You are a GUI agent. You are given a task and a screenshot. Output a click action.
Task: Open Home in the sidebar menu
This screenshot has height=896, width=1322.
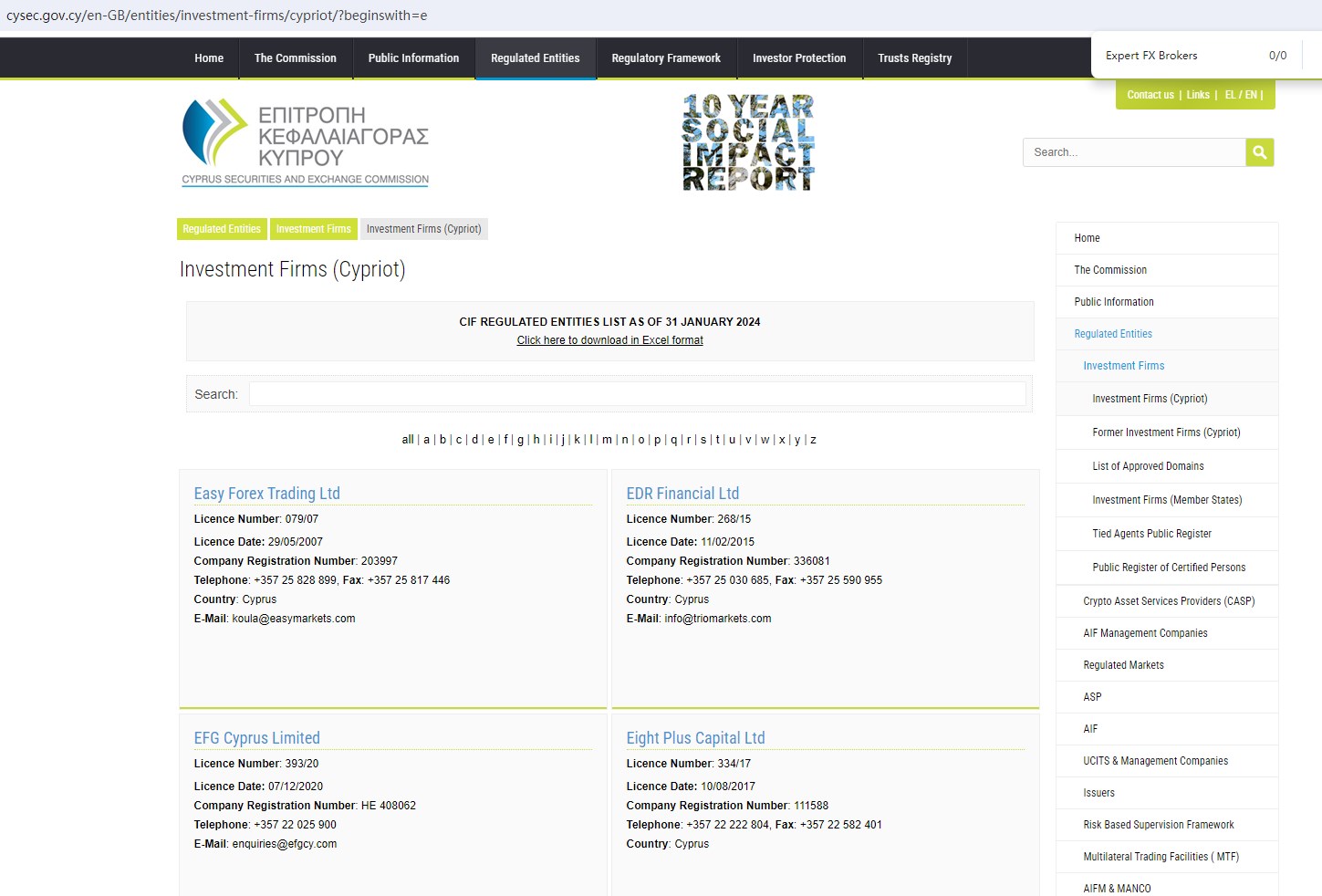[x=1167, y=238]
